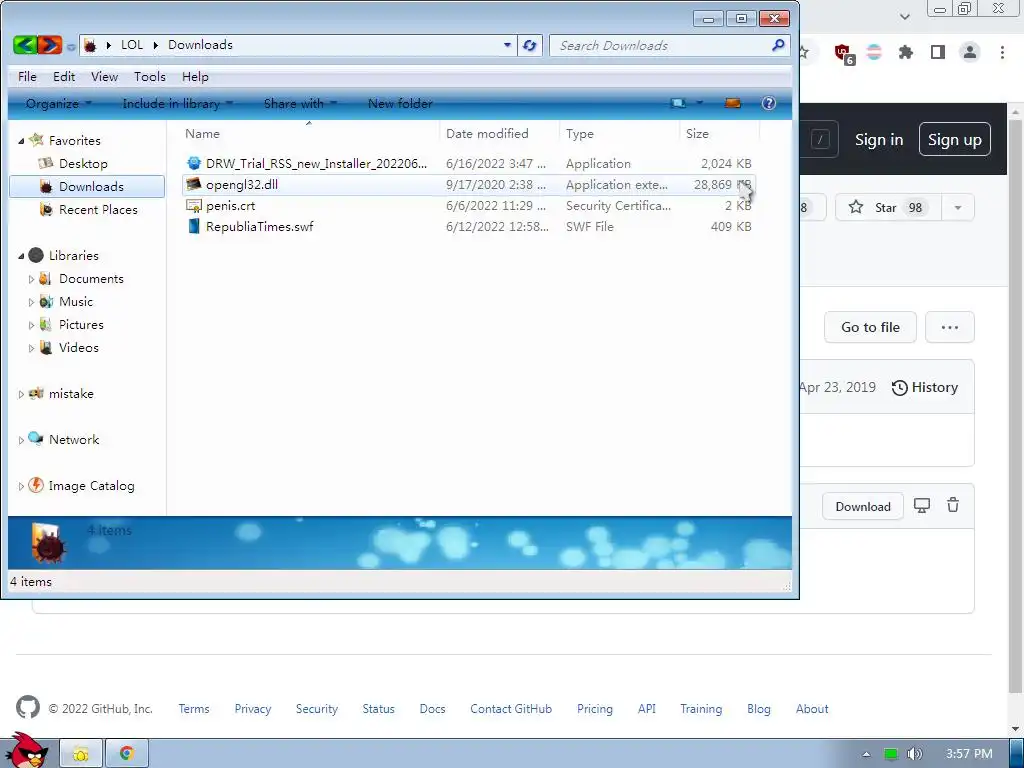Click the GitHub delete file trash icon

tap(953, 505)
